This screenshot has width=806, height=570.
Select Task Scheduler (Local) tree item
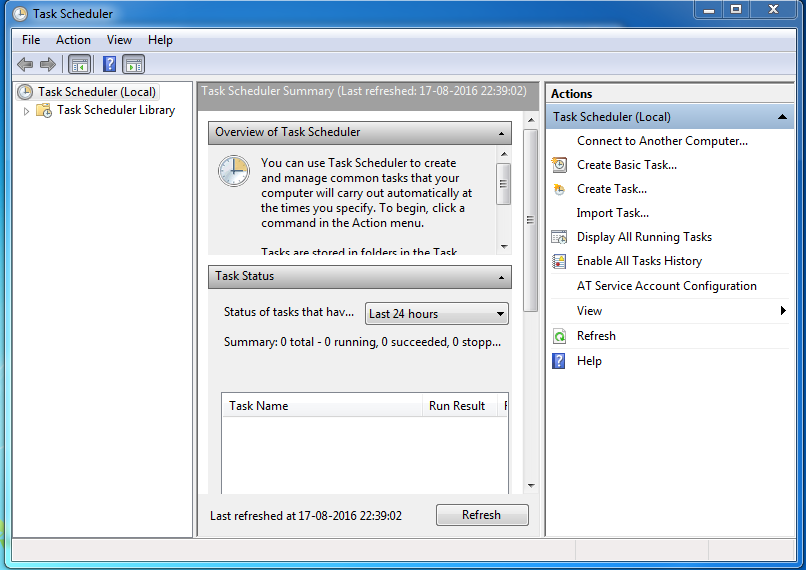97,92
